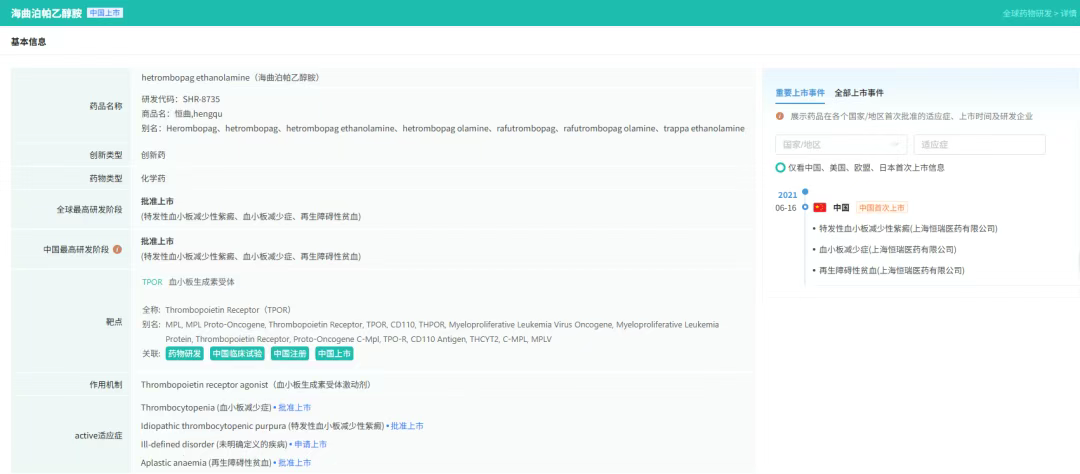Screen dimensions: 1080x474
Task: Click 批准上市 link for Aplastic anaemia
Action: [294, 463]
